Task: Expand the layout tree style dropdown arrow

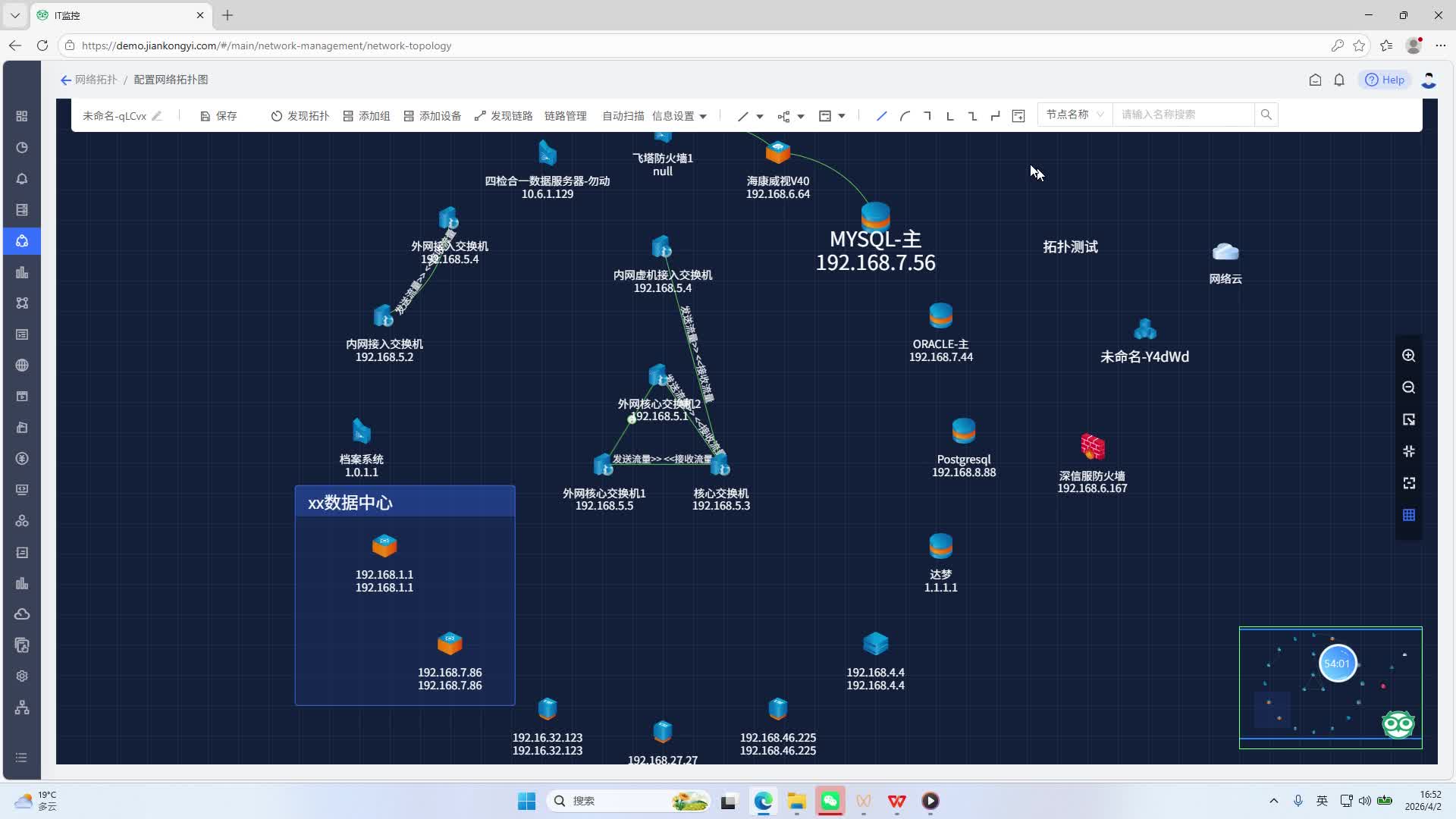Action: click(x=801, y=117)
